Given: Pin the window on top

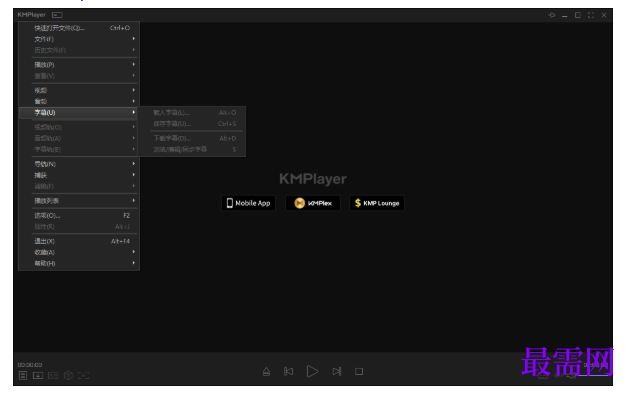Looking at the screenshot, I should click(x=551, y=15).
